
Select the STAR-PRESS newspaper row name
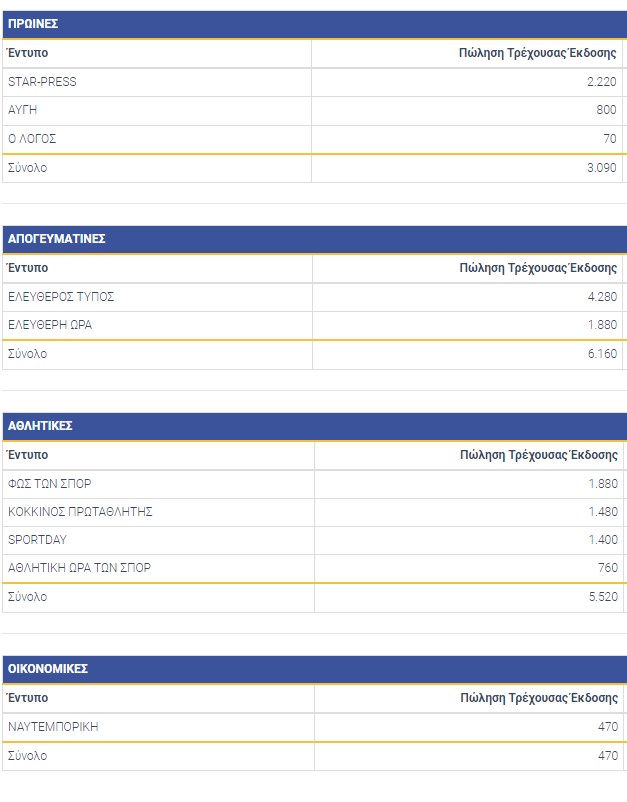point(42,82)
